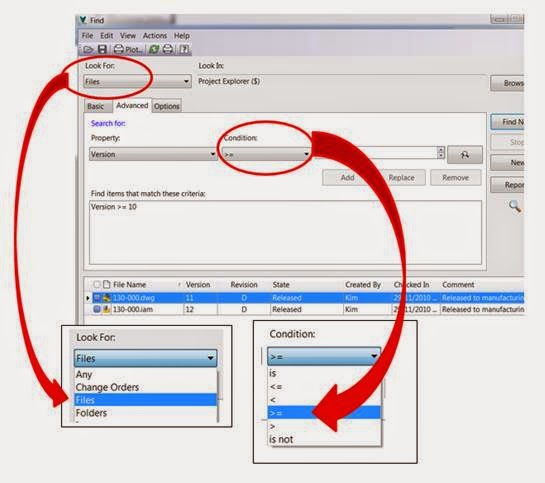Viewport: 545px width, 483px height.
Task: Select the Advanced tab
Action: [132, 105]
